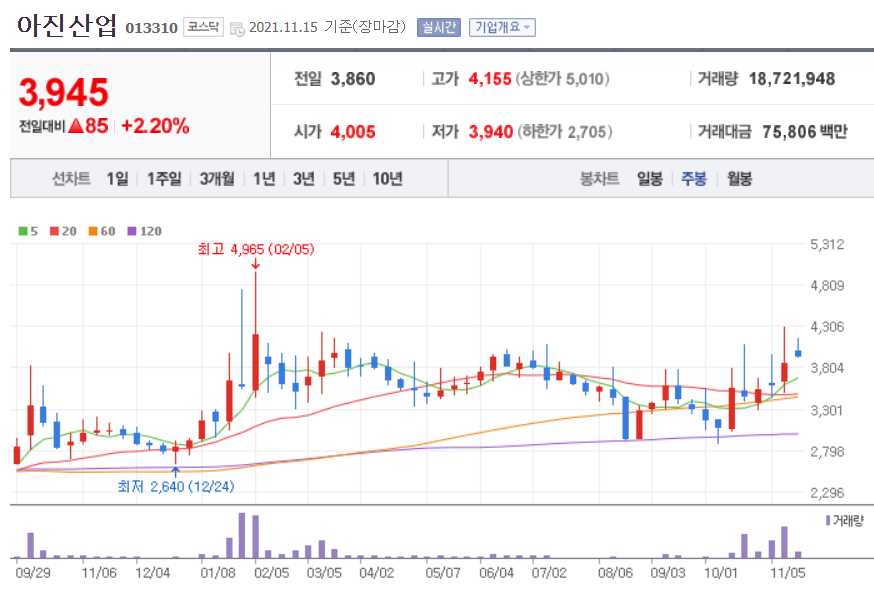Click the 실시간 button

tap(439, 27)
